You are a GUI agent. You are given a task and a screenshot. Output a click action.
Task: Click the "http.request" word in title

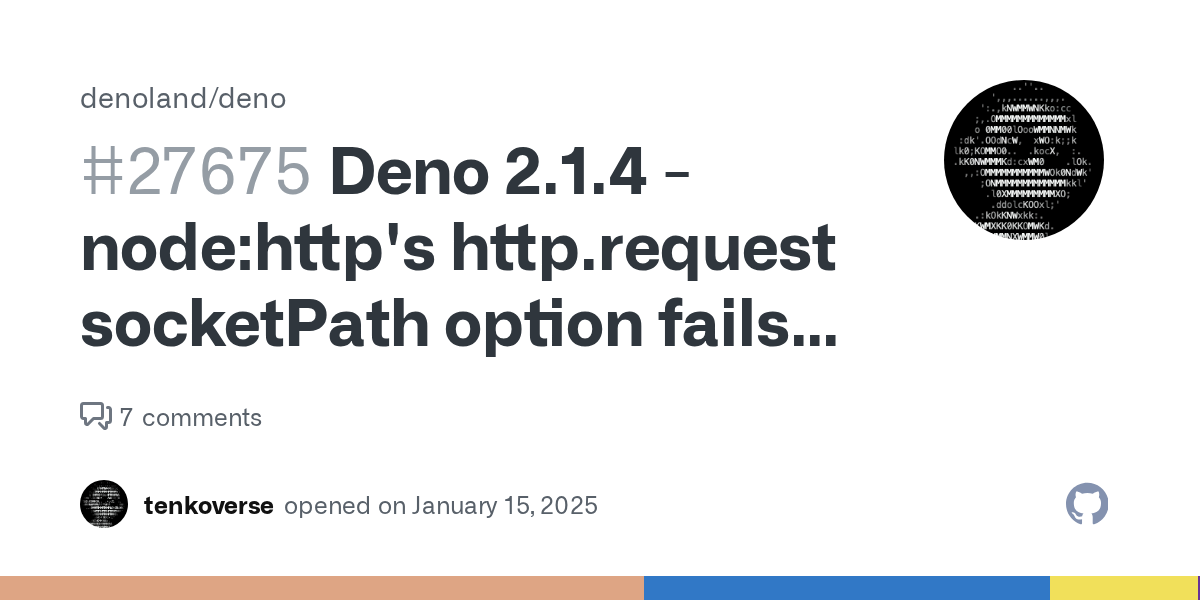(643, 248)
